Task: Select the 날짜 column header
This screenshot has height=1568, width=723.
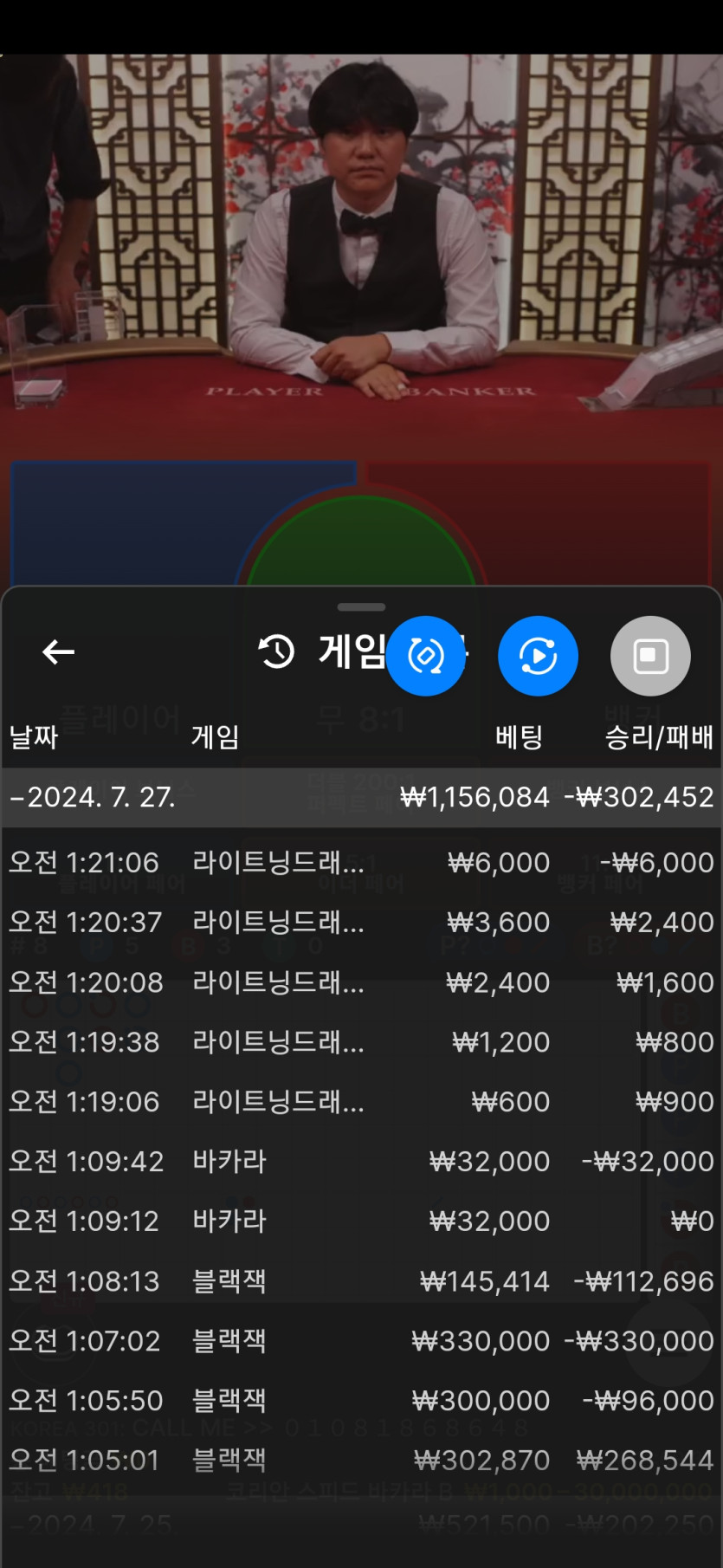Action: (x=34, y=737)
